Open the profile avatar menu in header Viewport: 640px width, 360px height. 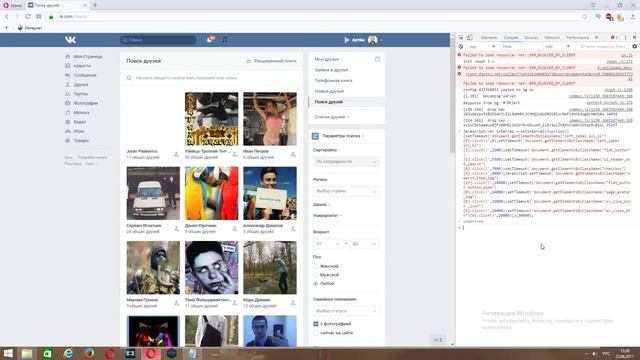tap(373, 40)
